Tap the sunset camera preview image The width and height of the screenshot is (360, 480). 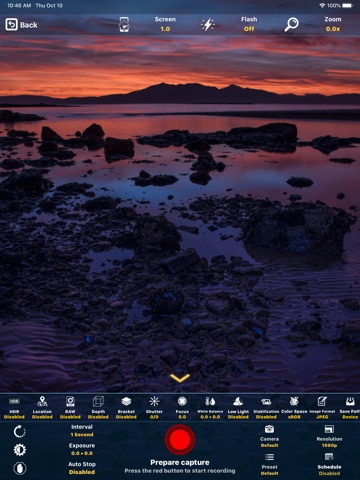point(180,213)
